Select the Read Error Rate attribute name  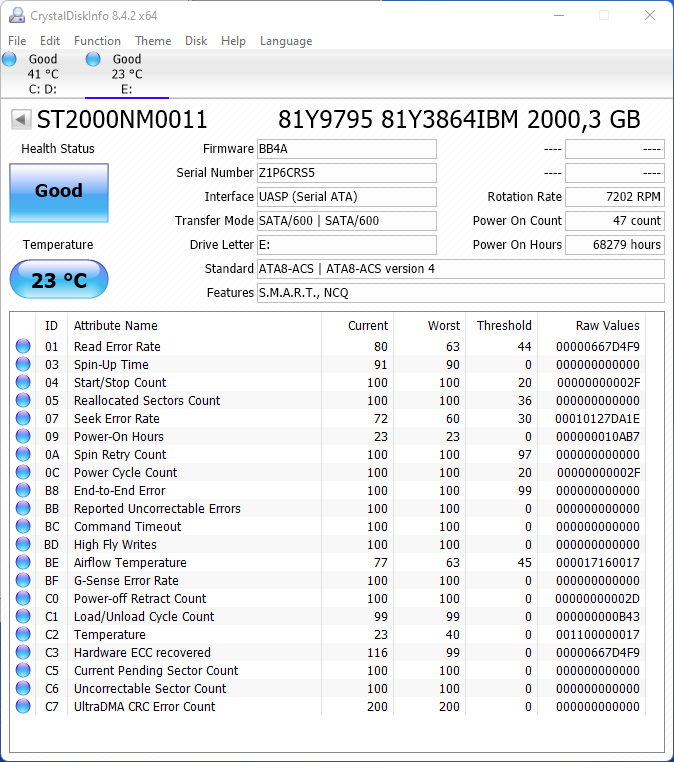pyautogui.click(x=117, y=346)
